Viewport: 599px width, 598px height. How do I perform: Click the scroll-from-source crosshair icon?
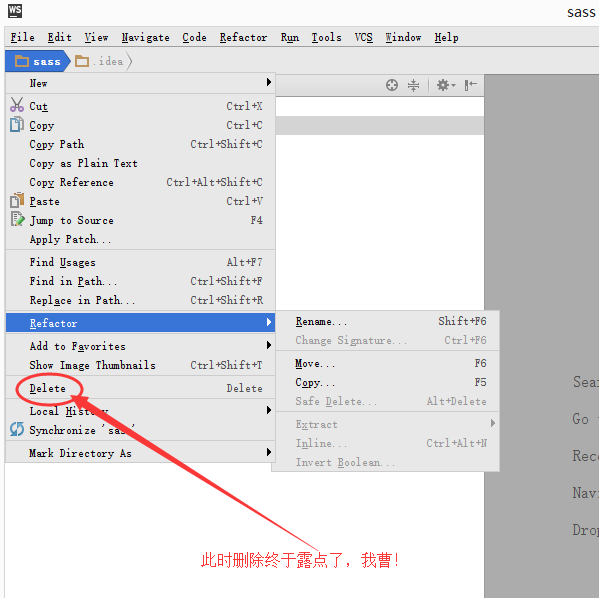point(392,85)
